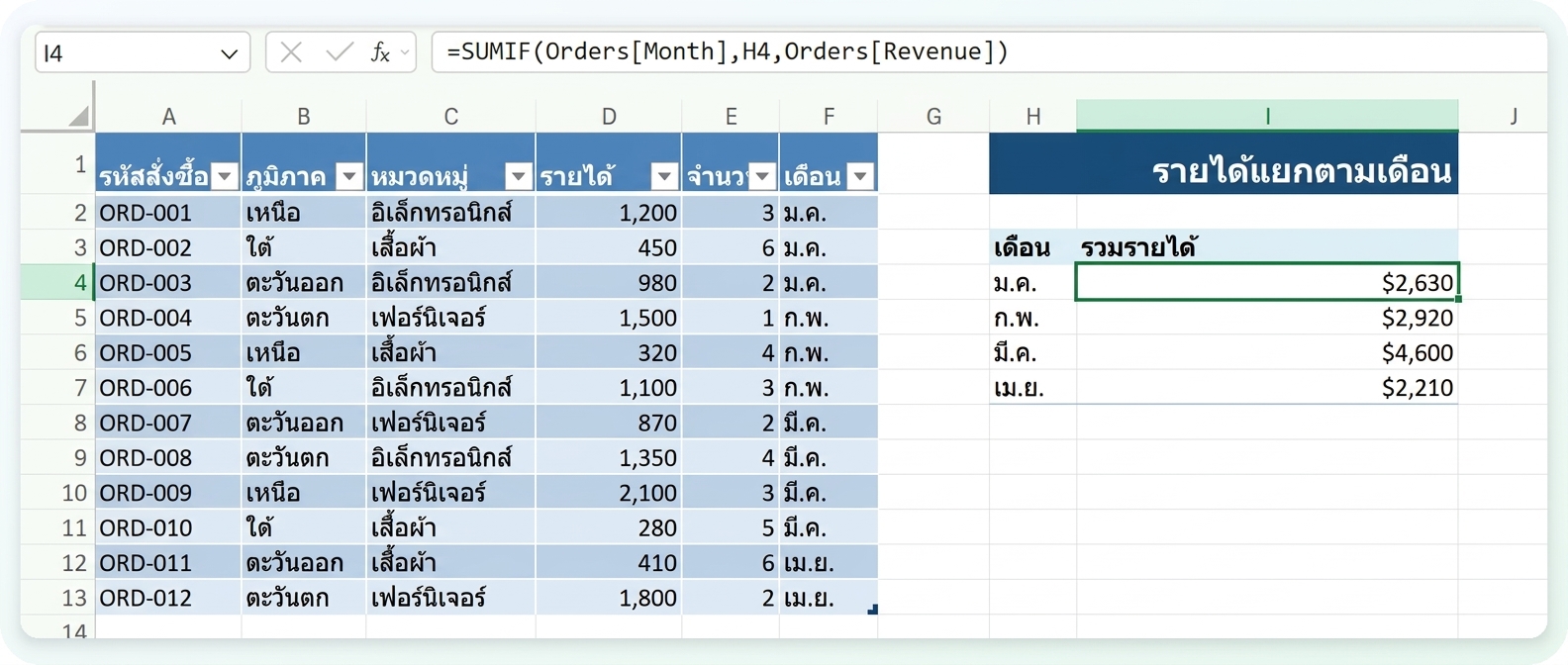Select all cells using the corner triangle

pos(78,117)
